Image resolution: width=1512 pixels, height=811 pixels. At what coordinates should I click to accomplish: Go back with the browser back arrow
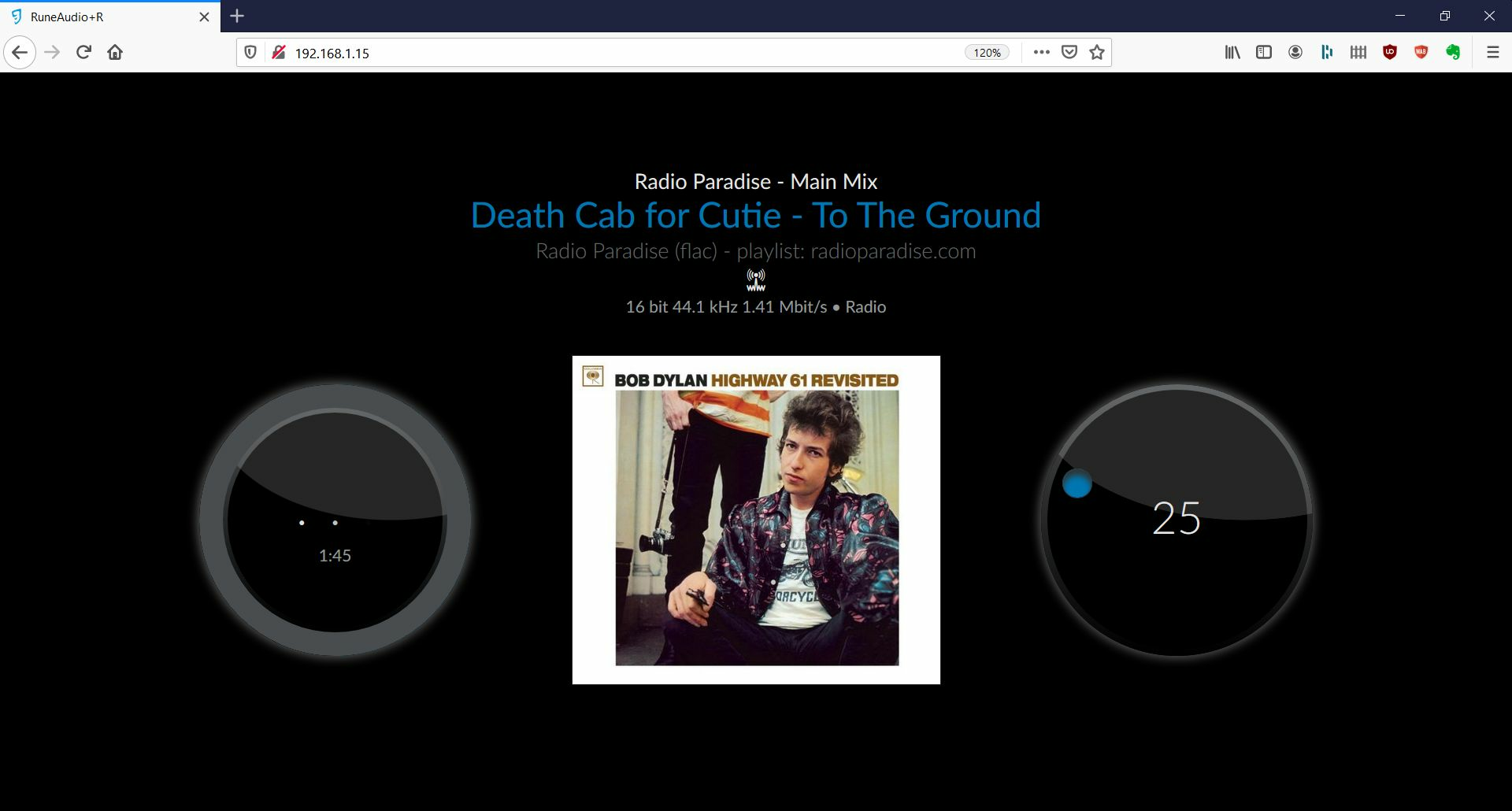click(20, 53)
